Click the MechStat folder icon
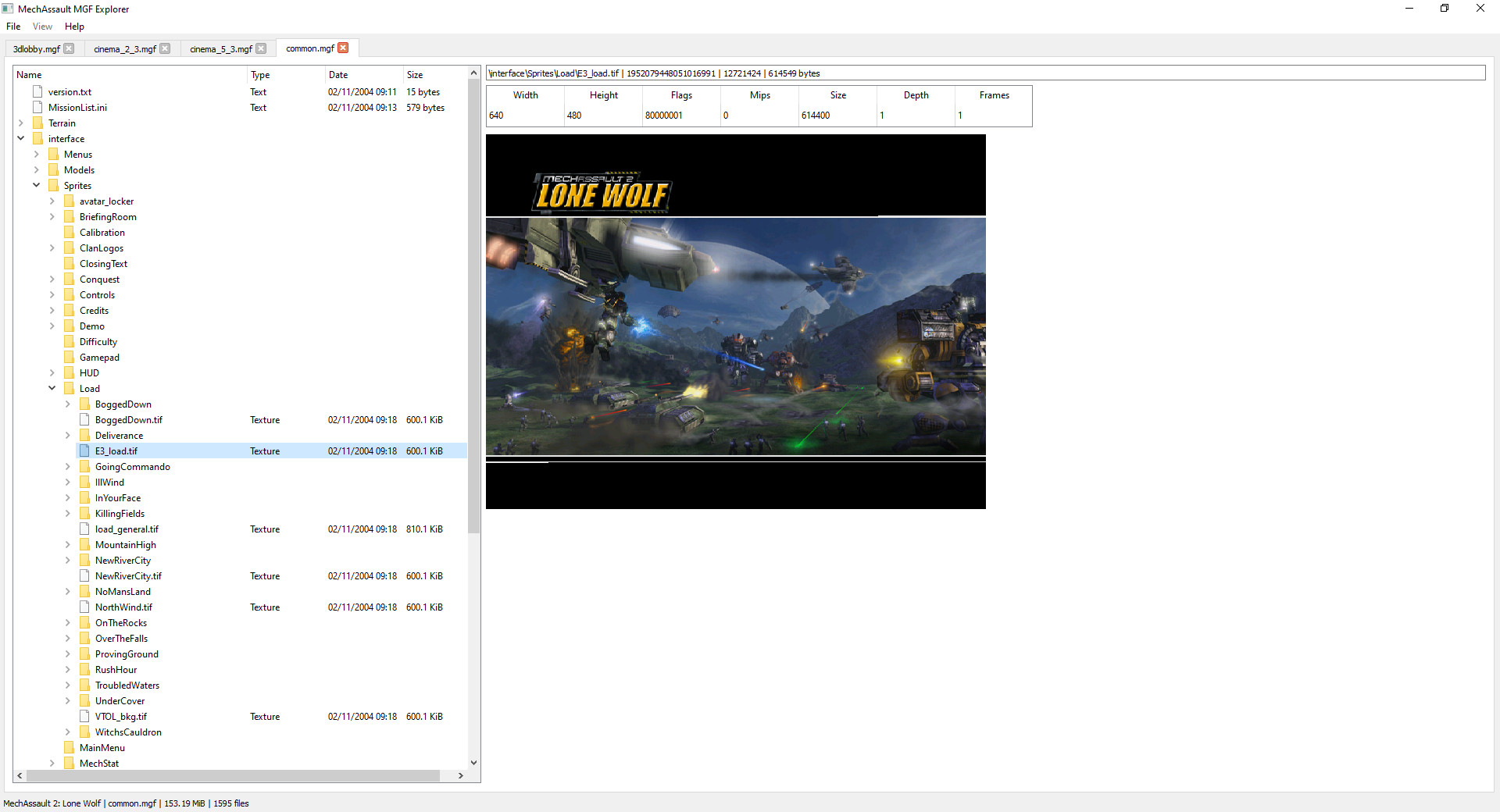Screen dimensions: 1500x812 (x=69, y=764)
